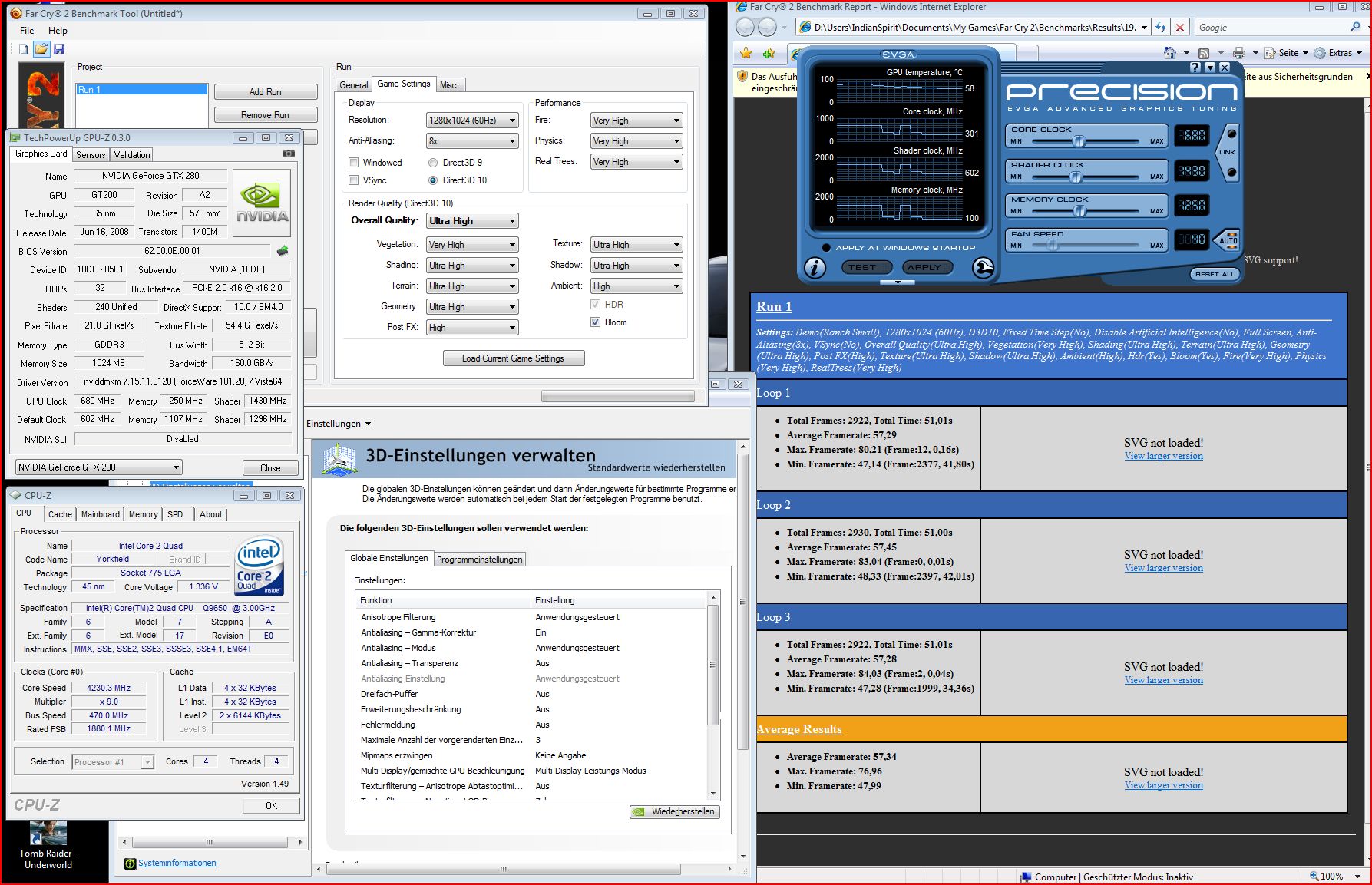Viewport: 1372px width, 885px height.
Task: Open the Vegetation quality dropdown
Action: pos(472,245)
